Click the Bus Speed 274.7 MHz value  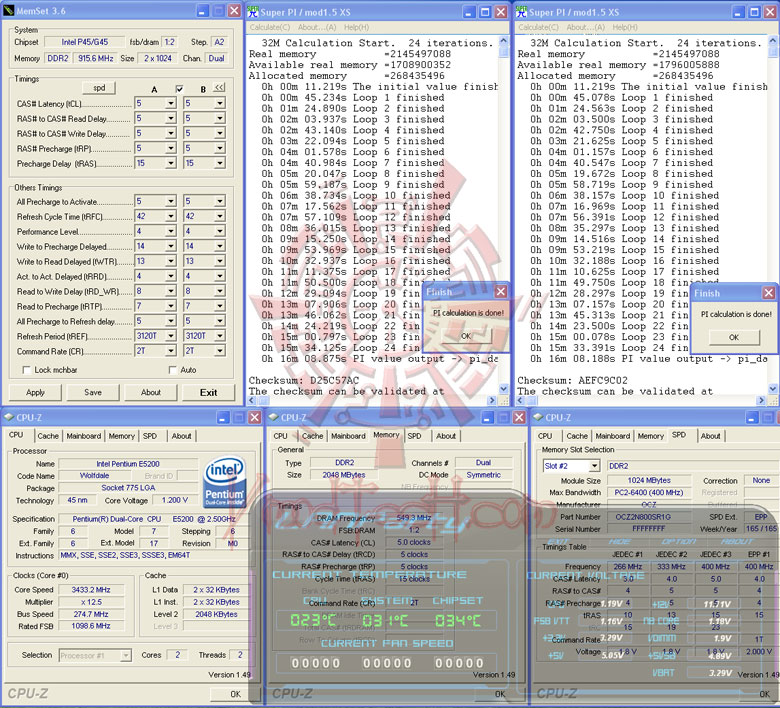[91, 614]
